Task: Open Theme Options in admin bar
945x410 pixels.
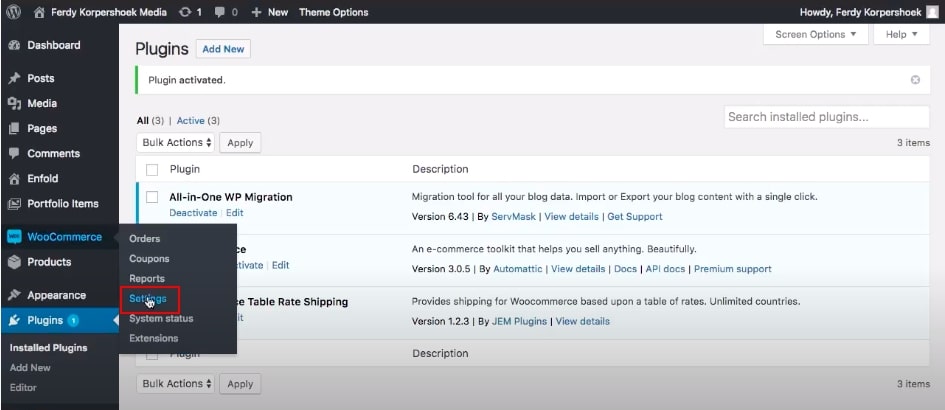Action: click(333, 12)
